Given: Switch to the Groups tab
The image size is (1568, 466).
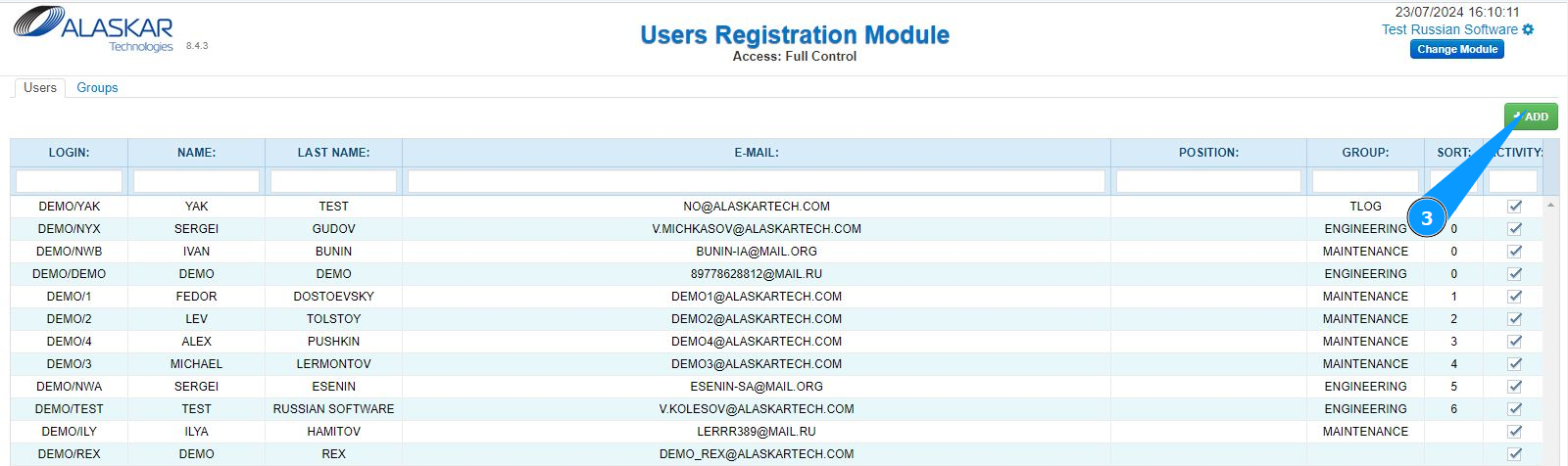Looking at the screenshot, I should point(97,87).
